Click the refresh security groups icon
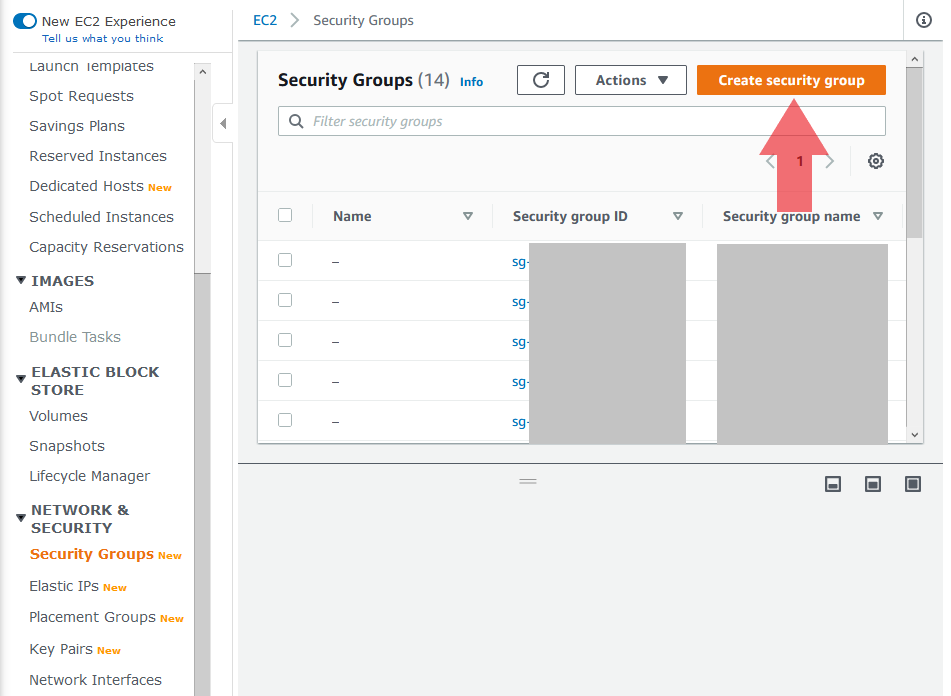Screen dimensions: 951x696 click(540, 80)
